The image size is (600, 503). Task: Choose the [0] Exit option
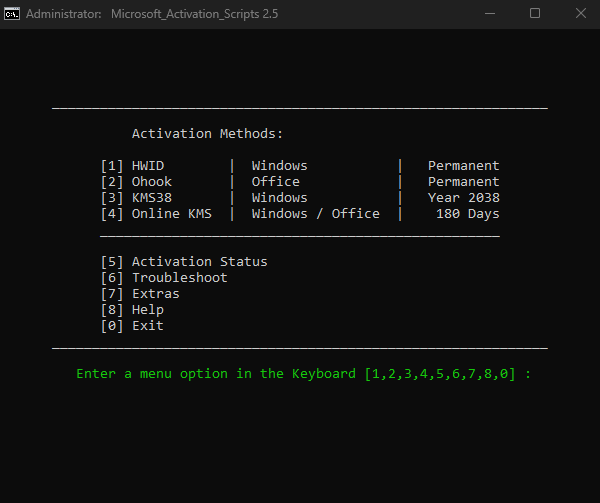coord(131,326)
